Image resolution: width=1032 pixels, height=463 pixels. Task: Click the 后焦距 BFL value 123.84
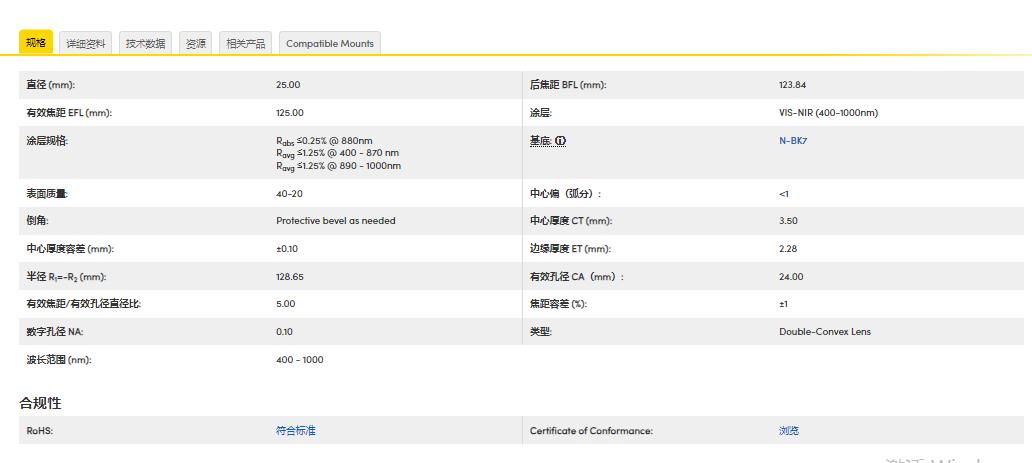click(792, 85)
